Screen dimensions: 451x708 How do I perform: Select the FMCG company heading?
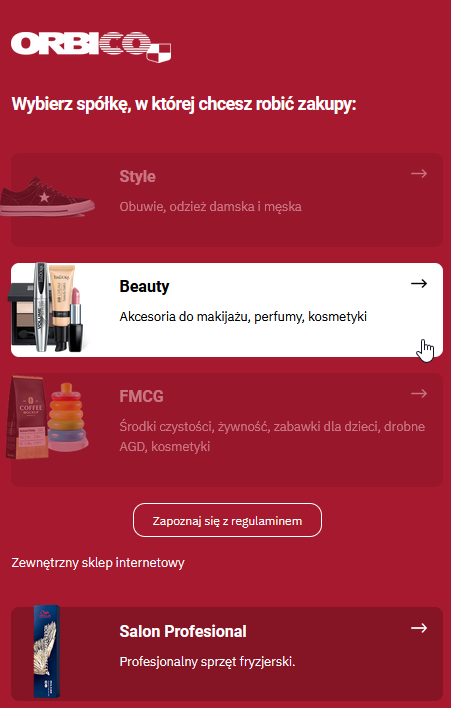141,396
